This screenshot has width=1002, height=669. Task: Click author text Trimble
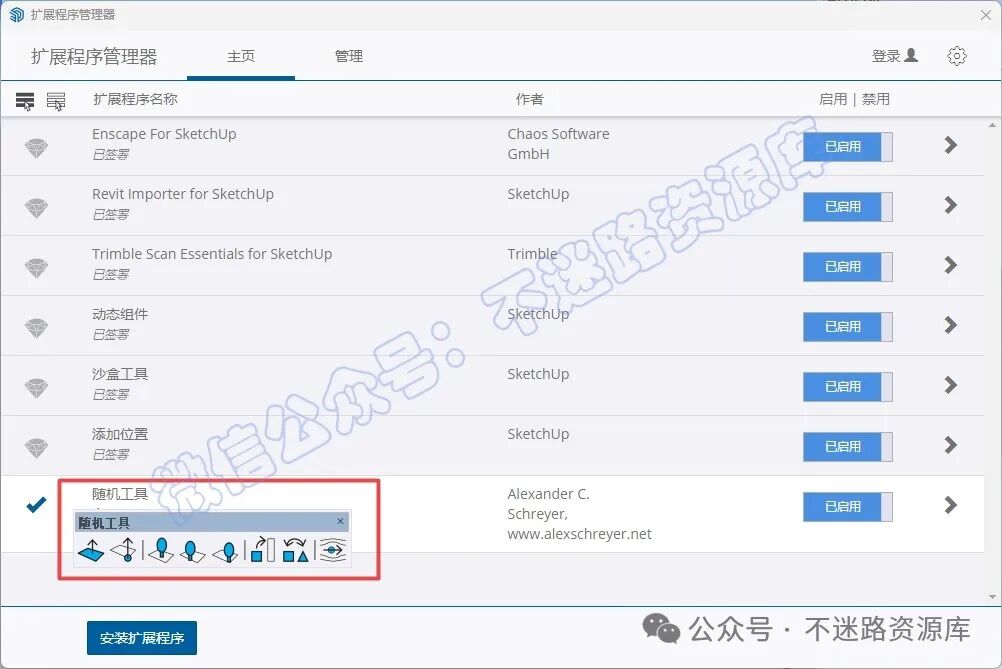point(532,254)
